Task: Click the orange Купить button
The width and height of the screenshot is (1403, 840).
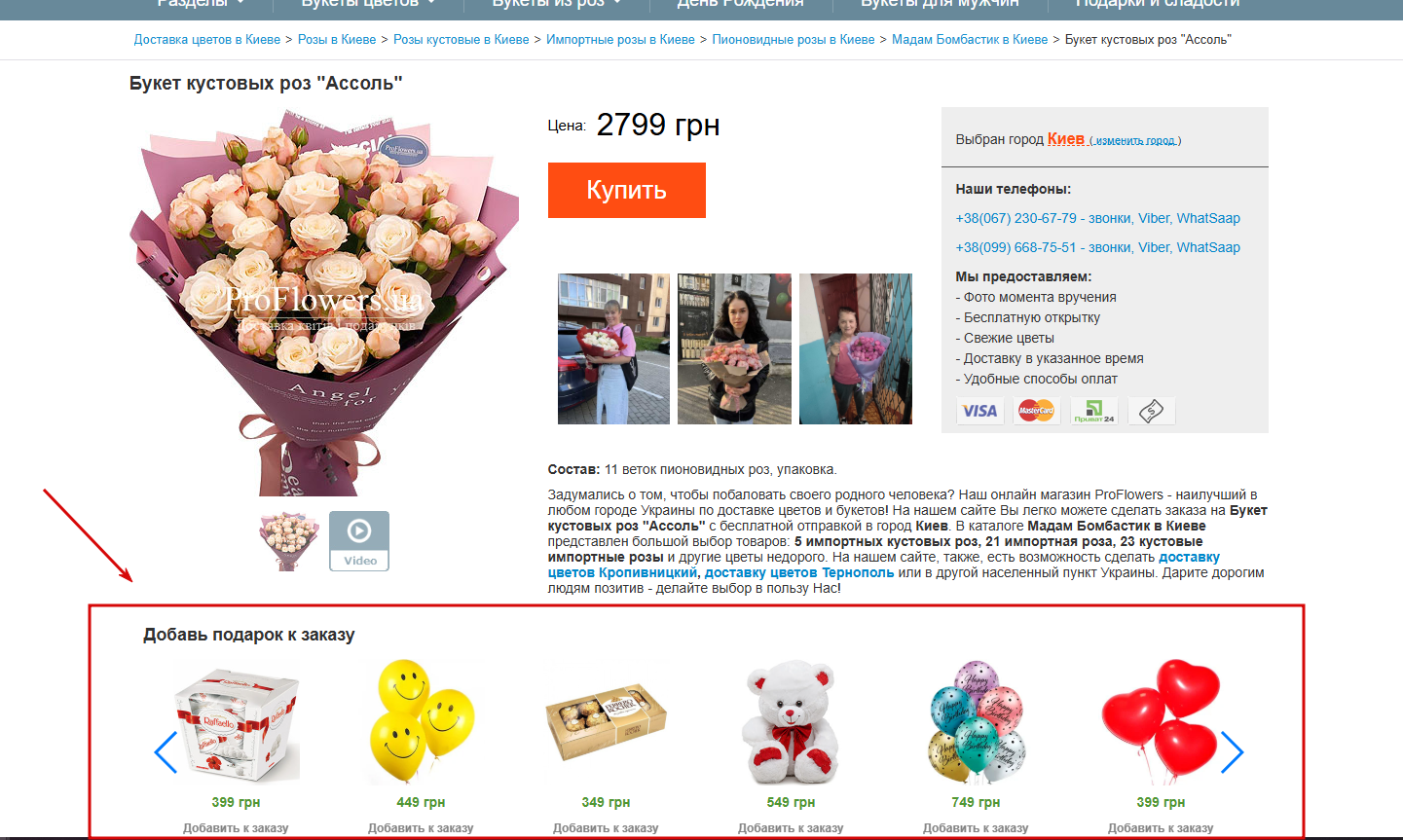Action: 626,190
